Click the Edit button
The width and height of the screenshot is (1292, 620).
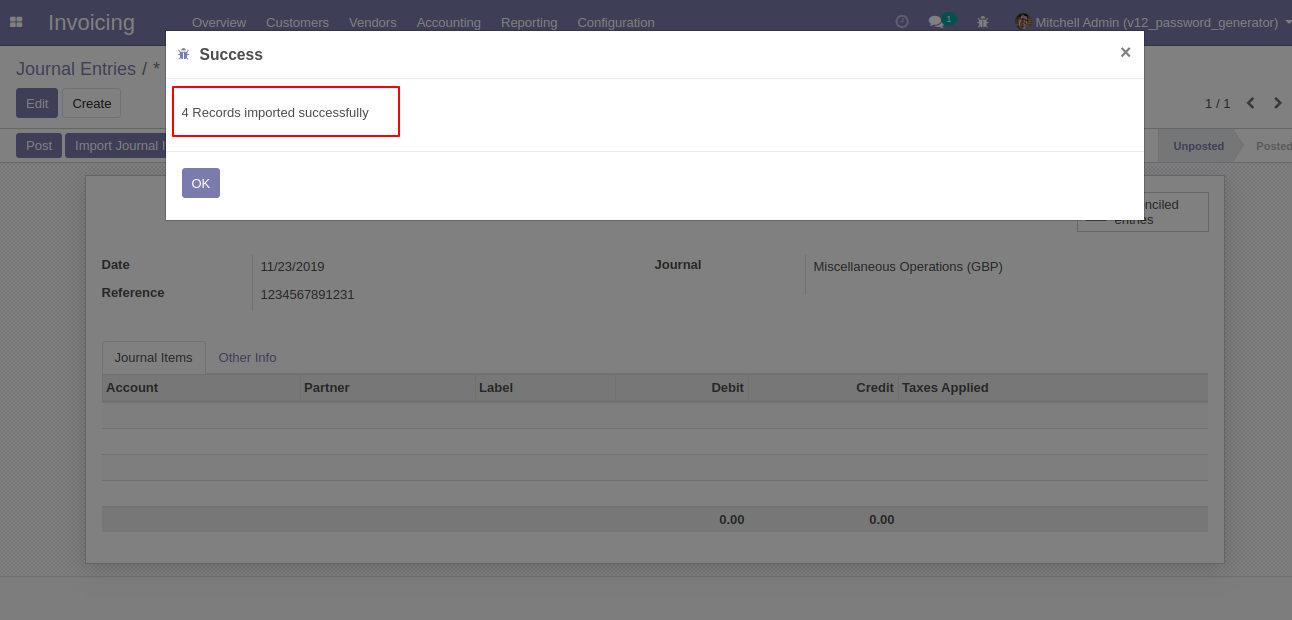[x=37, y=103]
